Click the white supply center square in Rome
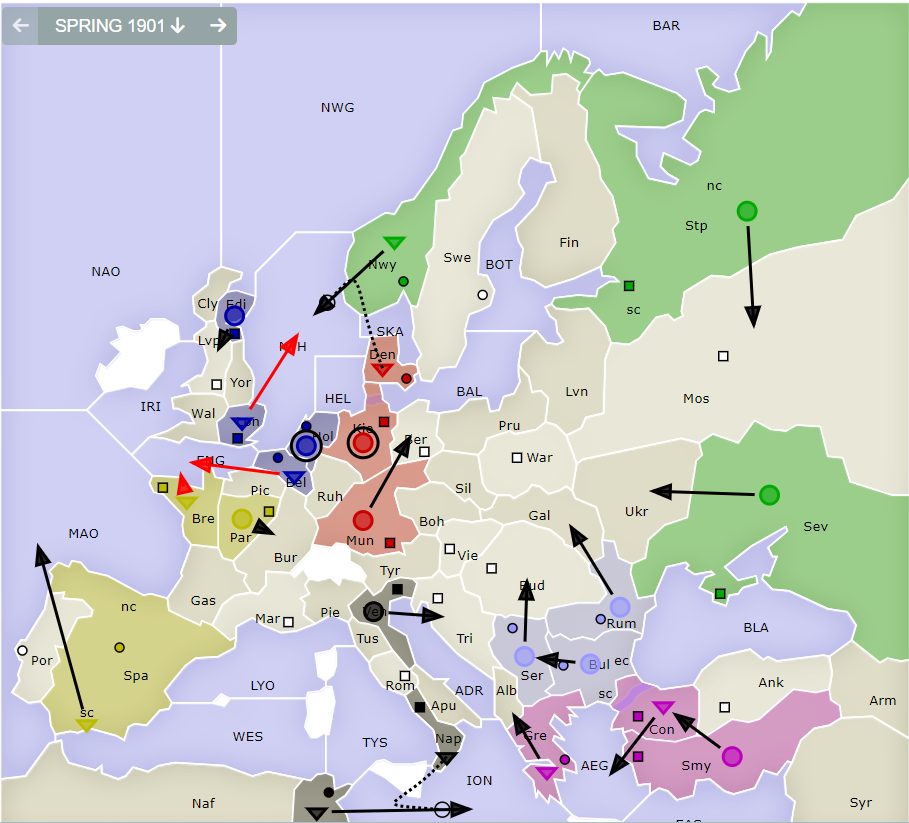Viewport: 909px width, 823px height. tap(405, 676)
